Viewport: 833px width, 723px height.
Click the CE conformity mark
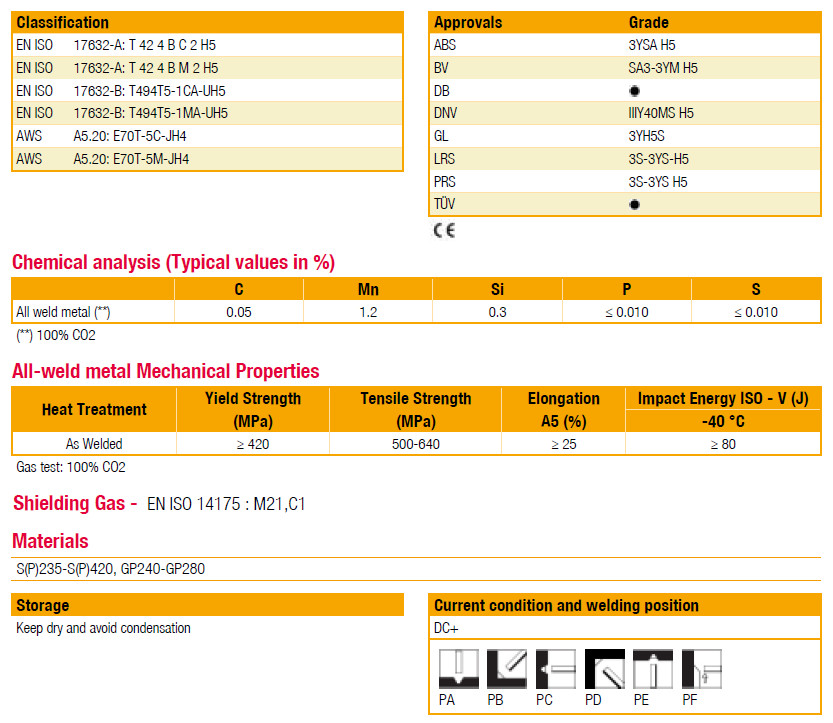pyautogui.click(x=443, y=232)
